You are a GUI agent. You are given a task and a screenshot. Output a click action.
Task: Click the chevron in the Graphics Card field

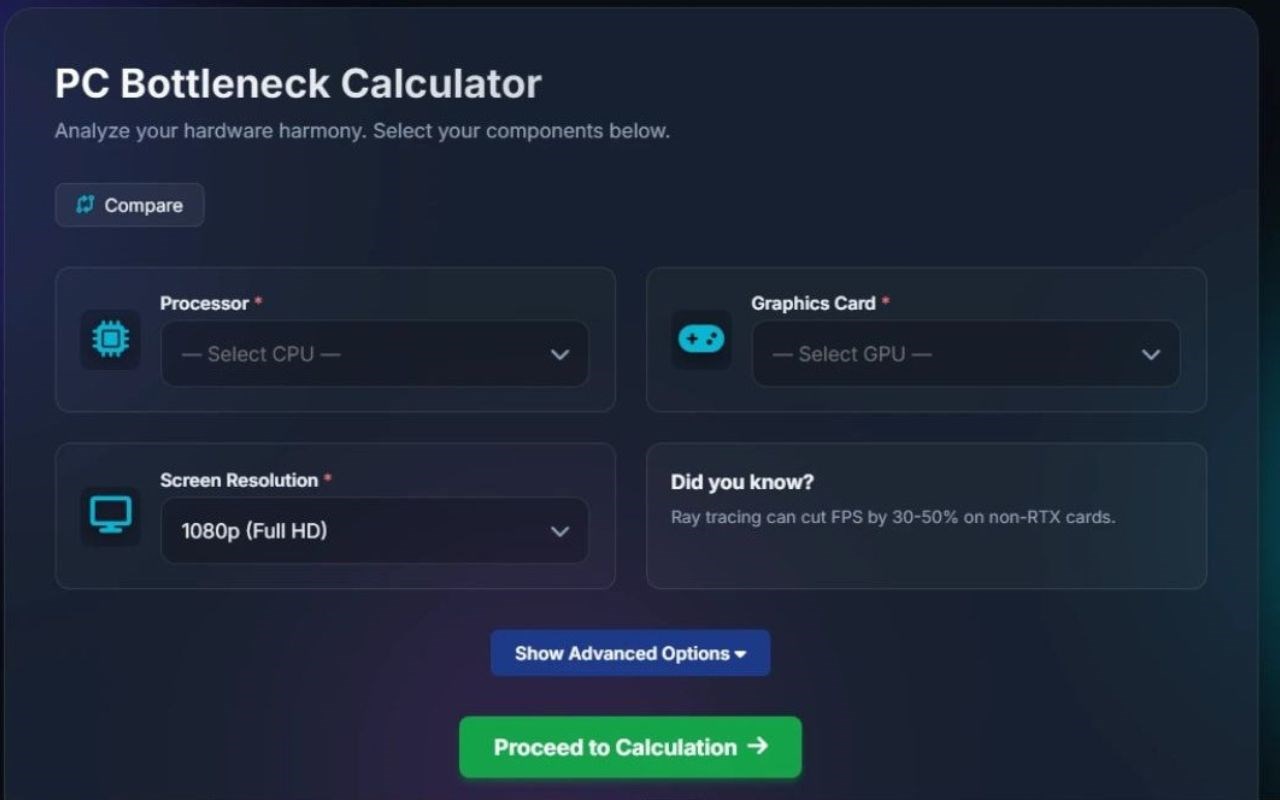coord(1151,354)
